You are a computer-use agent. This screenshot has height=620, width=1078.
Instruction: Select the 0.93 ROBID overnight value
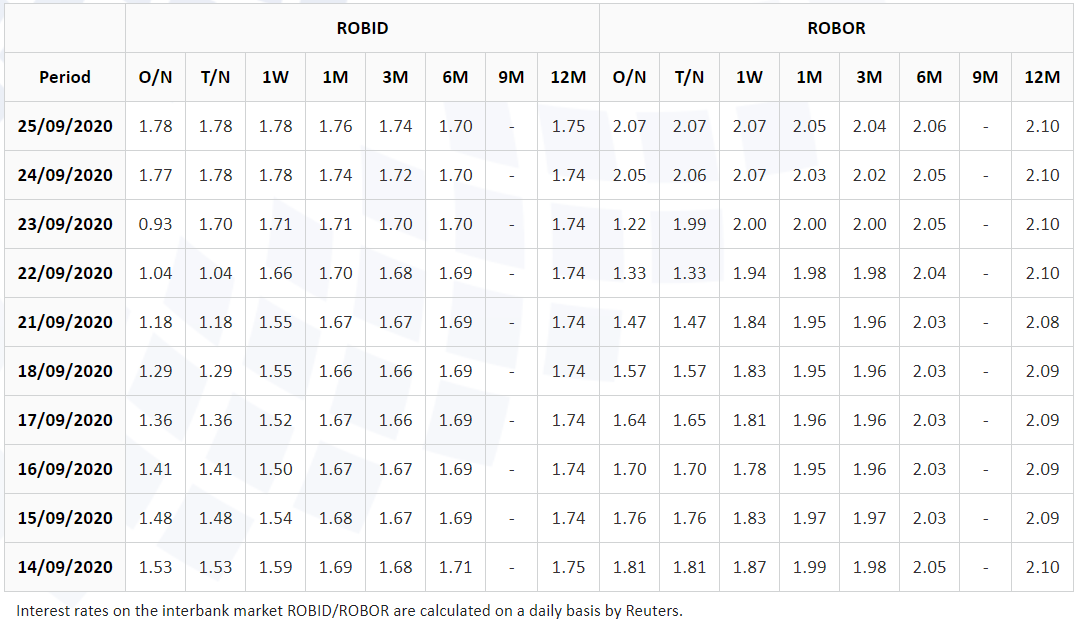coord(155,224)
